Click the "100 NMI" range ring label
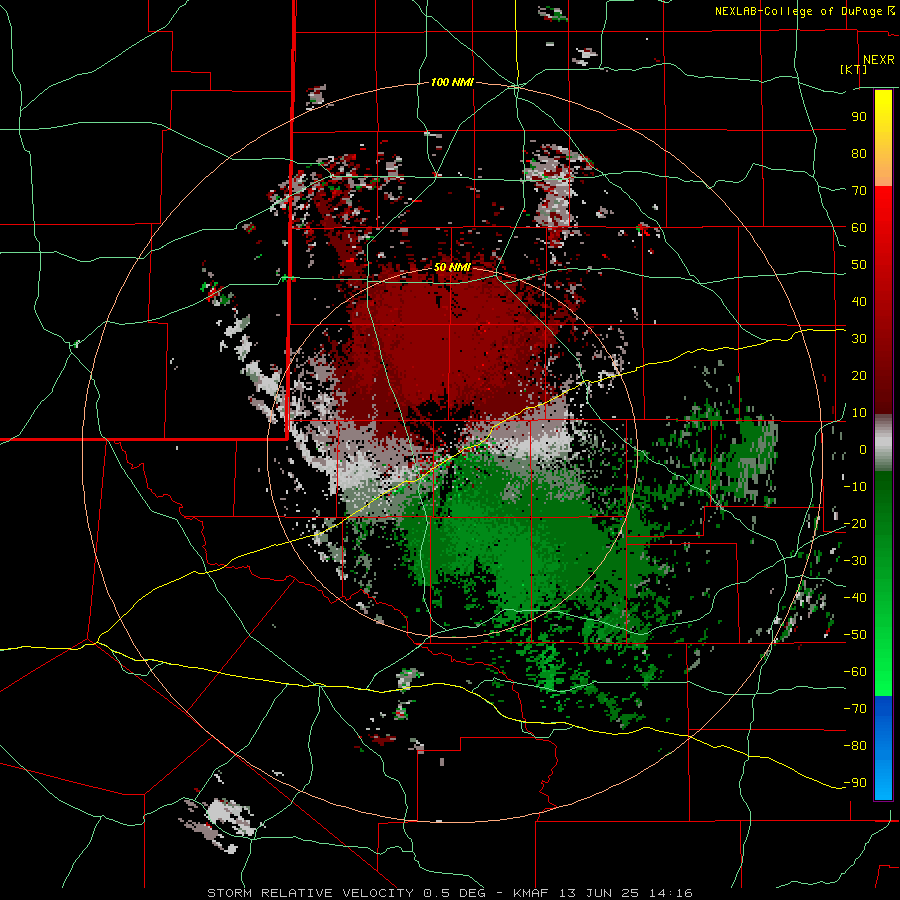This screenshot has width=900, height=900. click(x=452, y=83)
